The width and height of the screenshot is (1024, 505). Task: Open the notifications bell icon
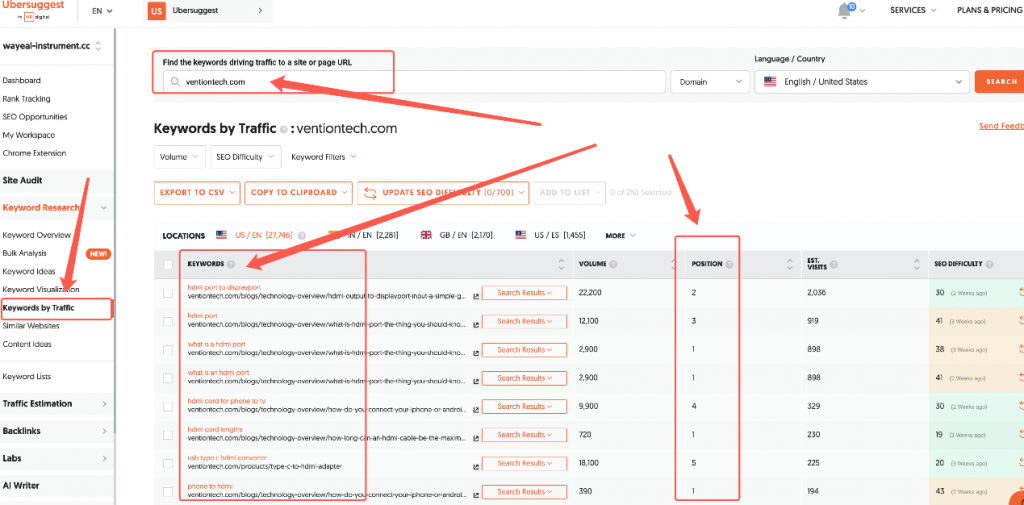(846, 11)
